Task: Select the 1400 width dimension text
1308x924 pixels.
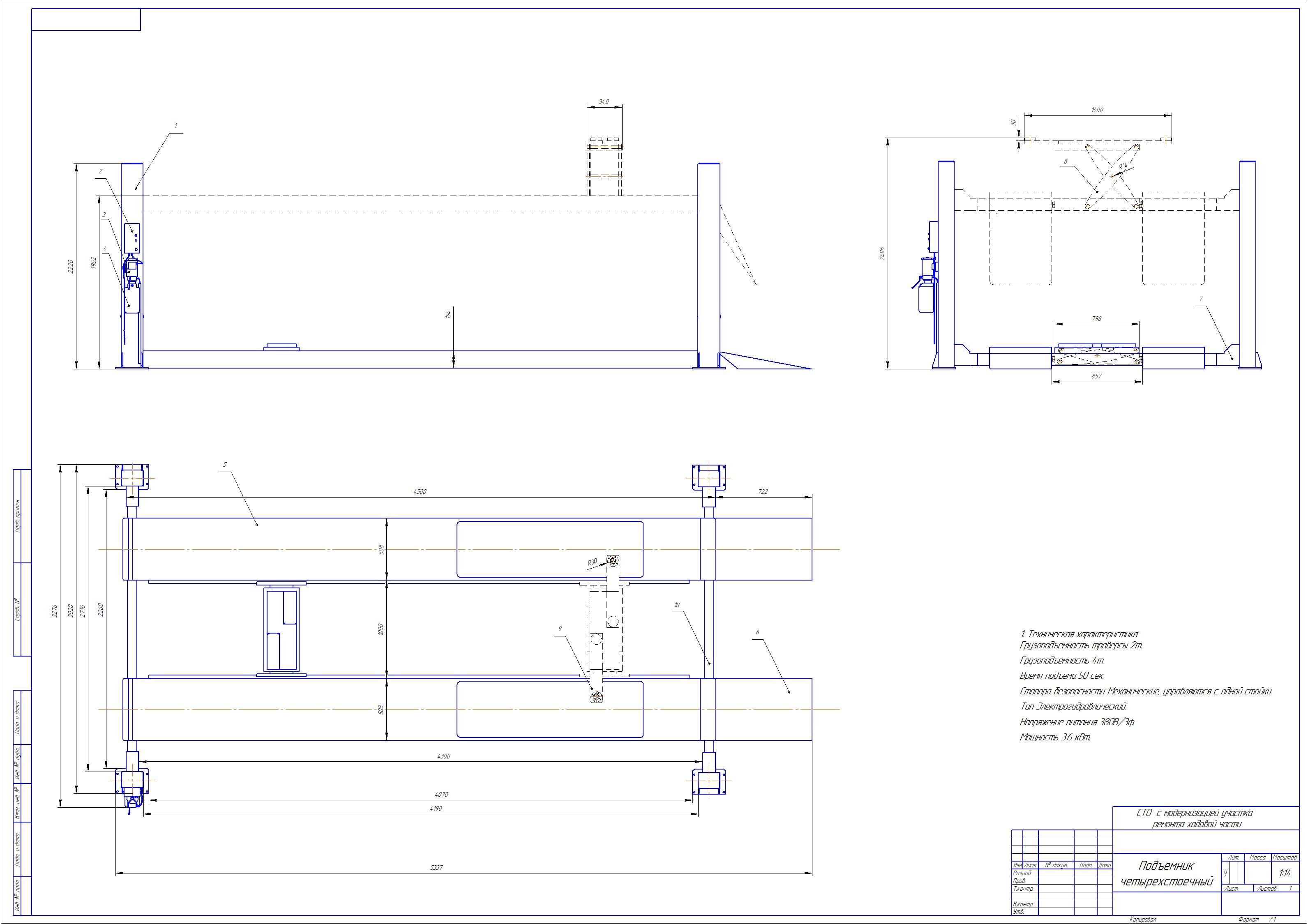Action: click(x=1097, y=110)
